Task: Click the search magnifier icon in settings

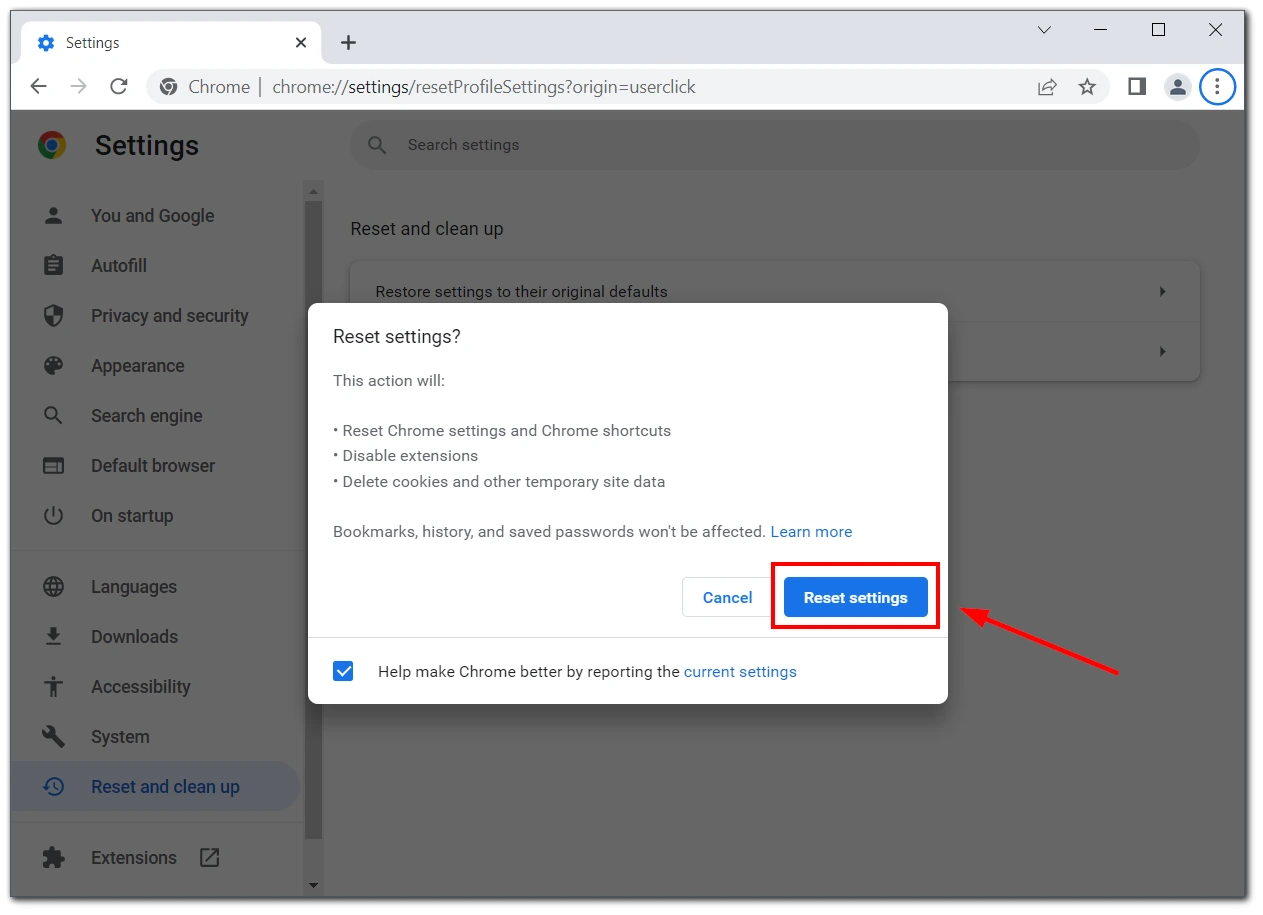Action: (377, 145)
